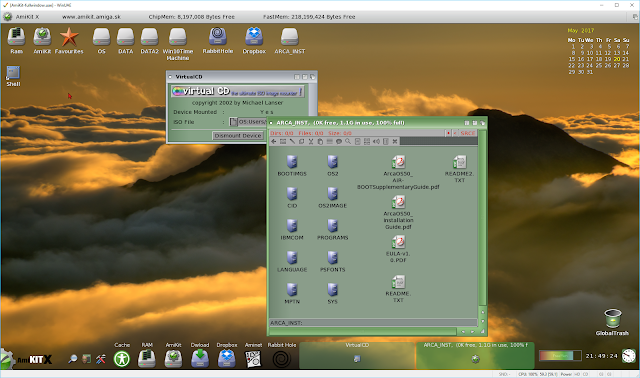Open the GlobalTrash bin
The image size is (640, 378).
(612, 322)
